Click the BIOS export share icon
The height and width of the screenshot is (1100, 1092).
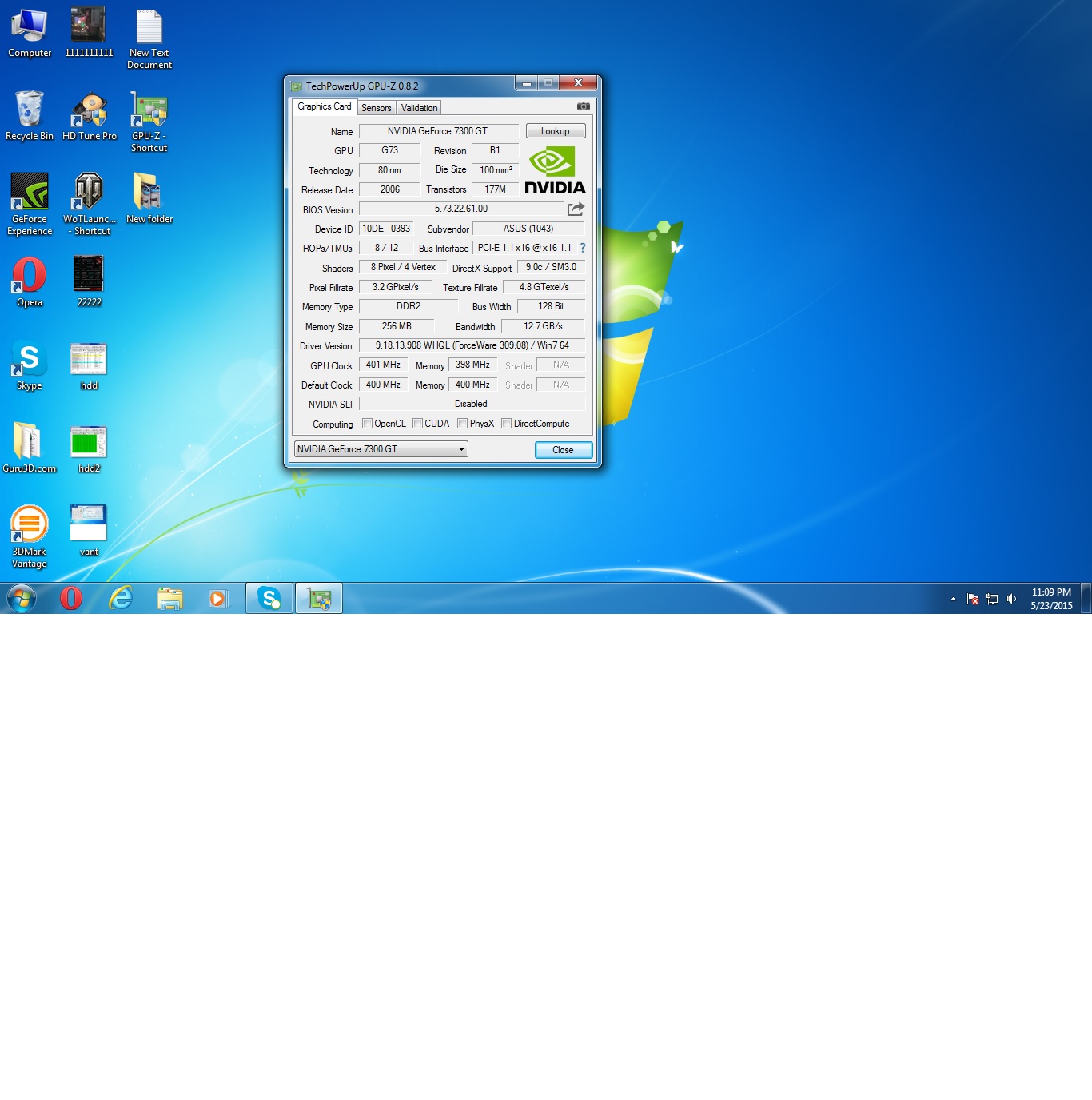(x=576, y=209)
